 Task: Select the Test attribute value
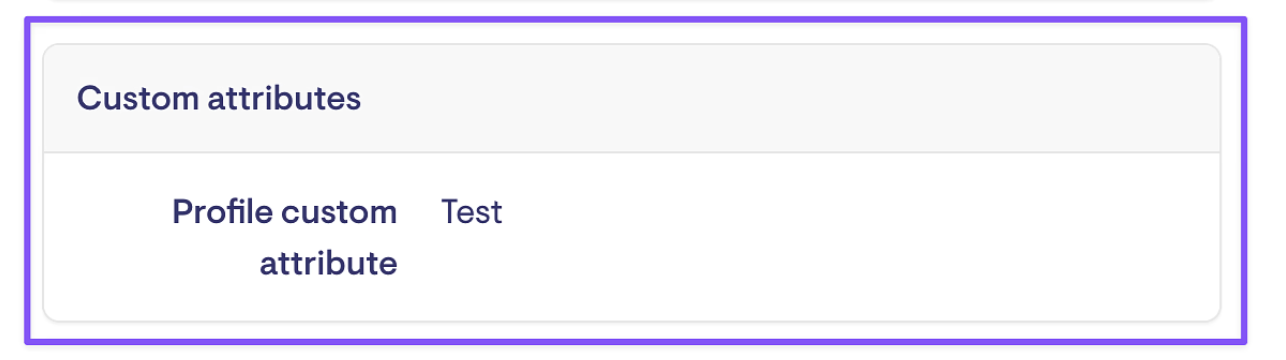pos(471,212)
